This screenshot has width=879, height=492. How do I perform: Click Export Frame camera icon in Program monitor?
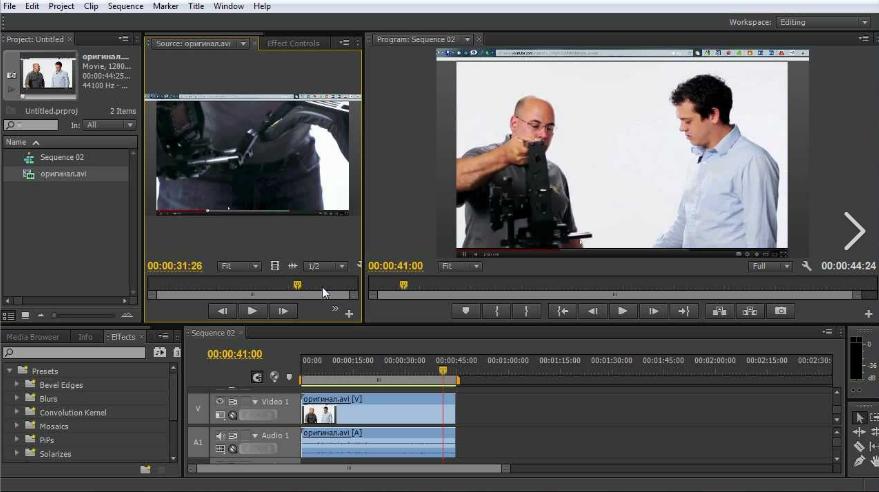coord(780,311)
